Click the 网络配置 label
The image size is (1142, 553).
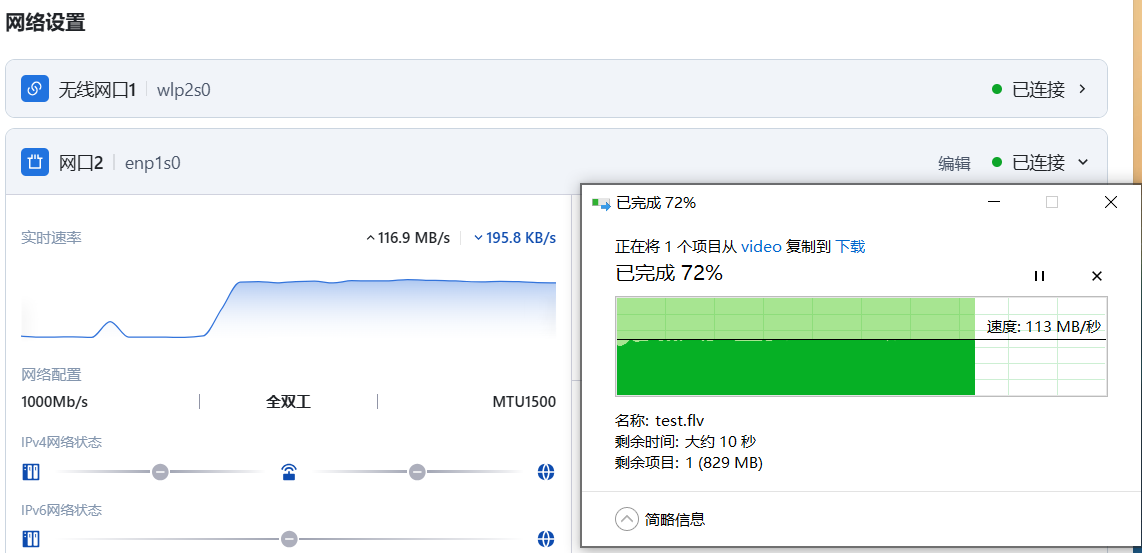click(51, 375)
